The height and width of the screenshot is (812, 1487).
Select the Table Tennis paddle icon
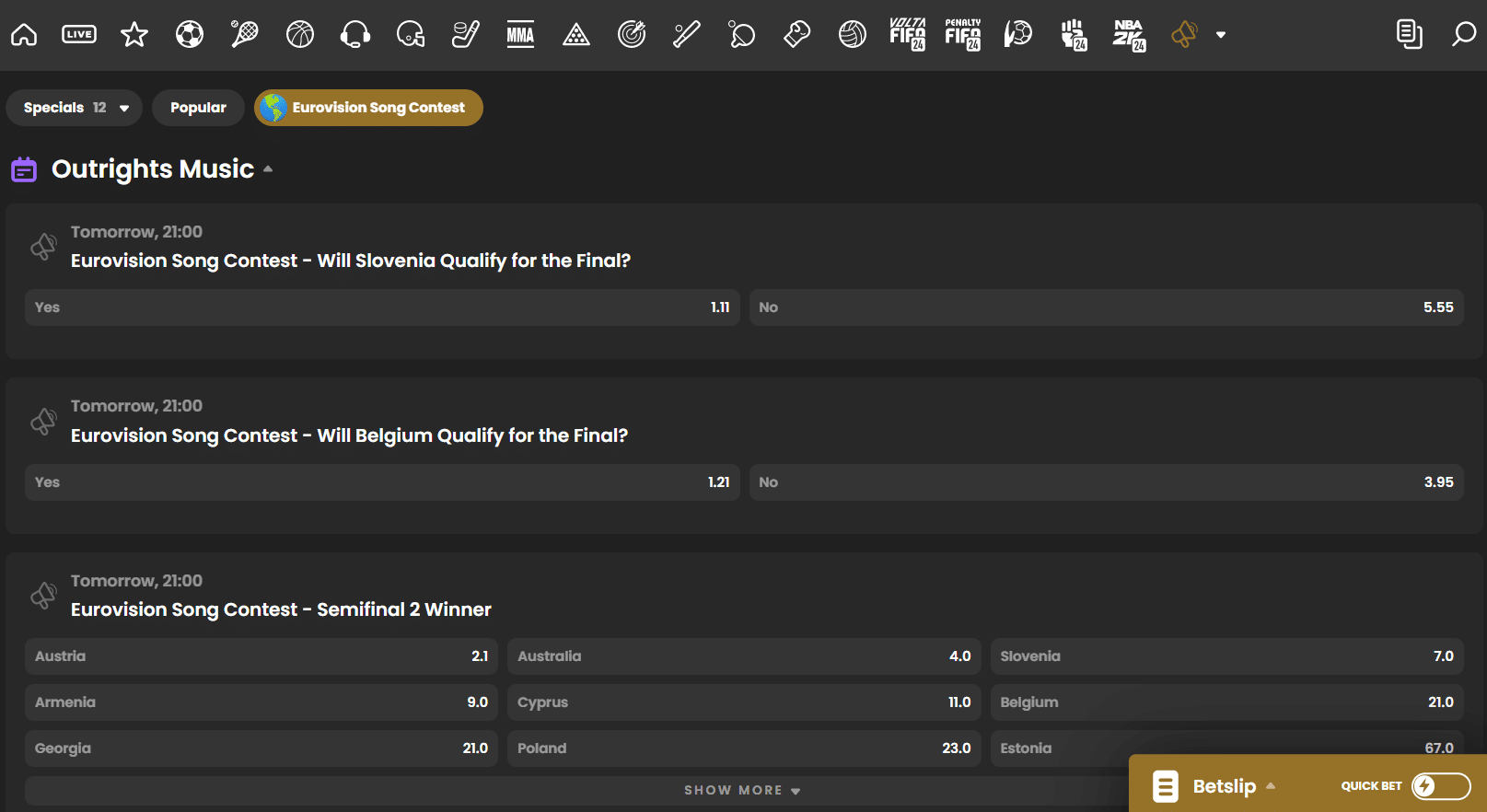(742, 35)
